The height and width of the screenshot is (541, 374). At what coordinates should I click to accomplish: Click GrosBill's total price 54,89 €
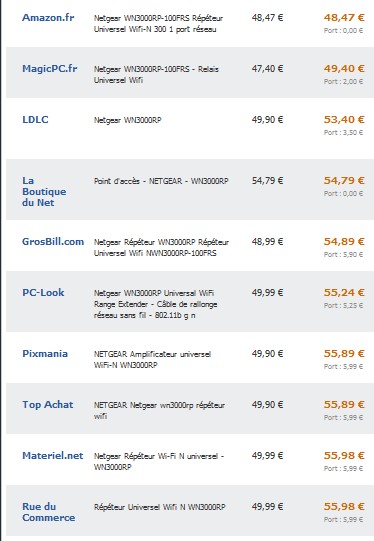pos(344,242)
